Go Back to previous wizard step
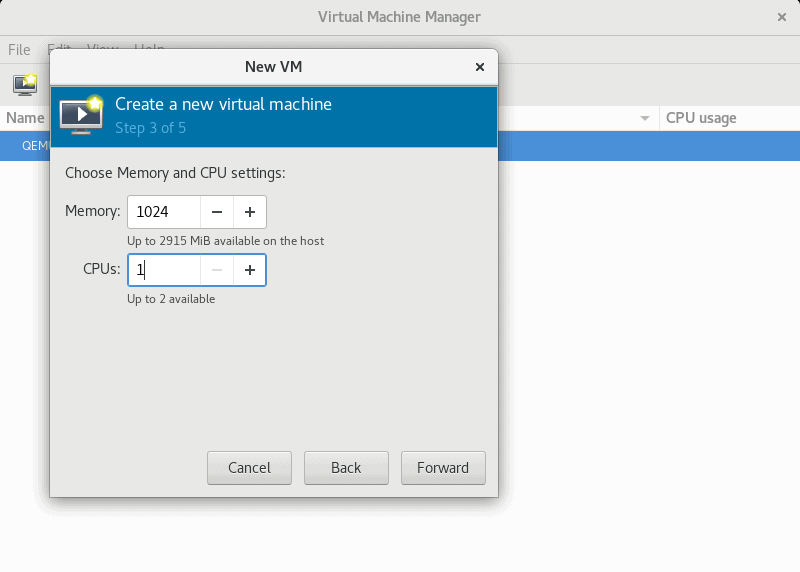 346,468
